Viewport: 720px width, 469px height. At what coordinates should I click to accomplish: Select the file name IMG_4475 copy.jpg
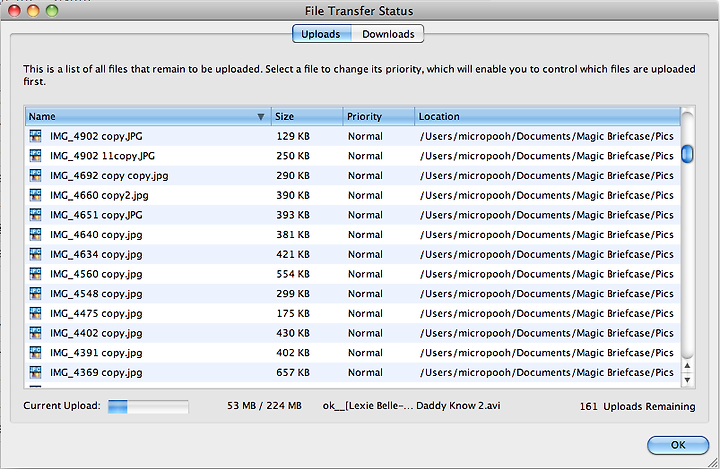click(x=96, y=314)
